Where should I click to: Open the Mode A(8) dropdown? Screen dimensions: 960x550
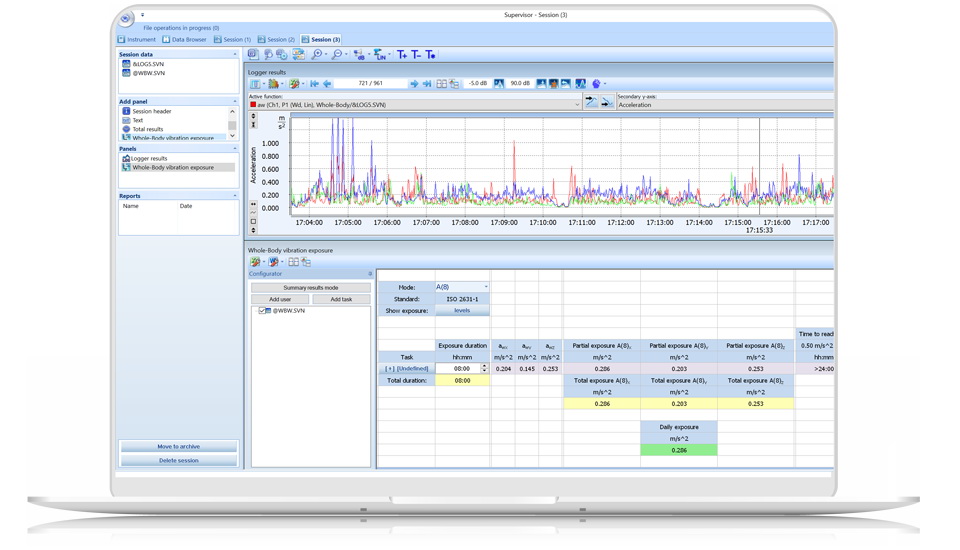pos(486,287)
